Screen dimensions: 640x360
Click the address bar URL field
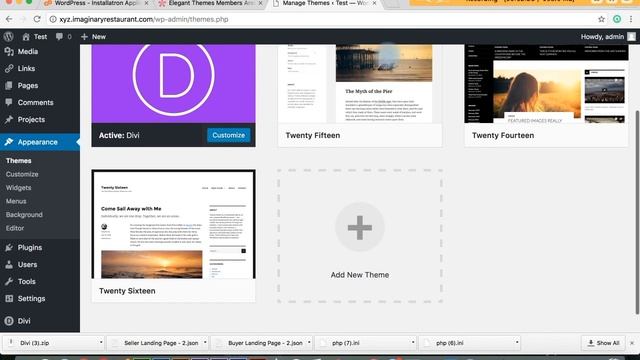coord(322,19)
